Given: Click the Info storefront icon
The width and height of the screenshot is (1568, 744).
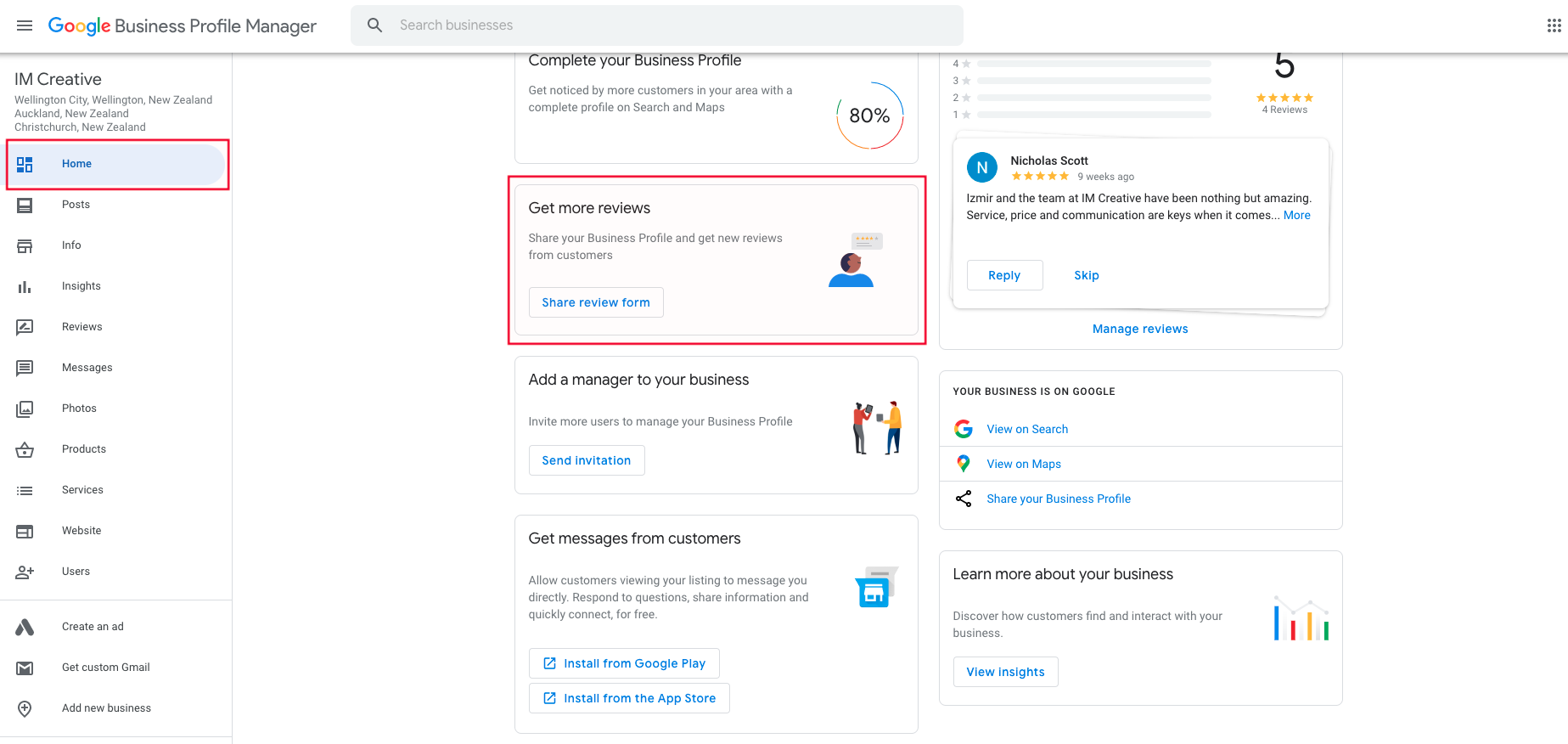Looking at the screenshot, I should pos(25,245).
